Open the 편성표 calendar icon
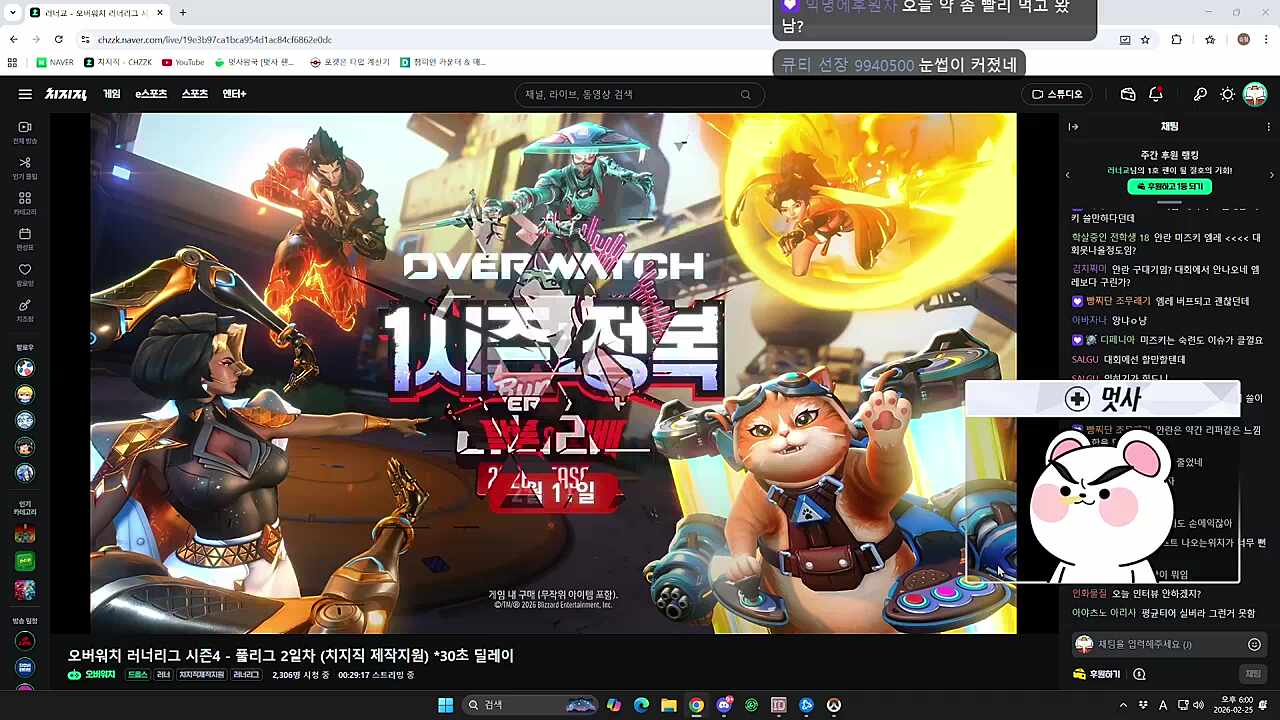This screenshot has width=1280, height=720. click(x=24, y=235)
